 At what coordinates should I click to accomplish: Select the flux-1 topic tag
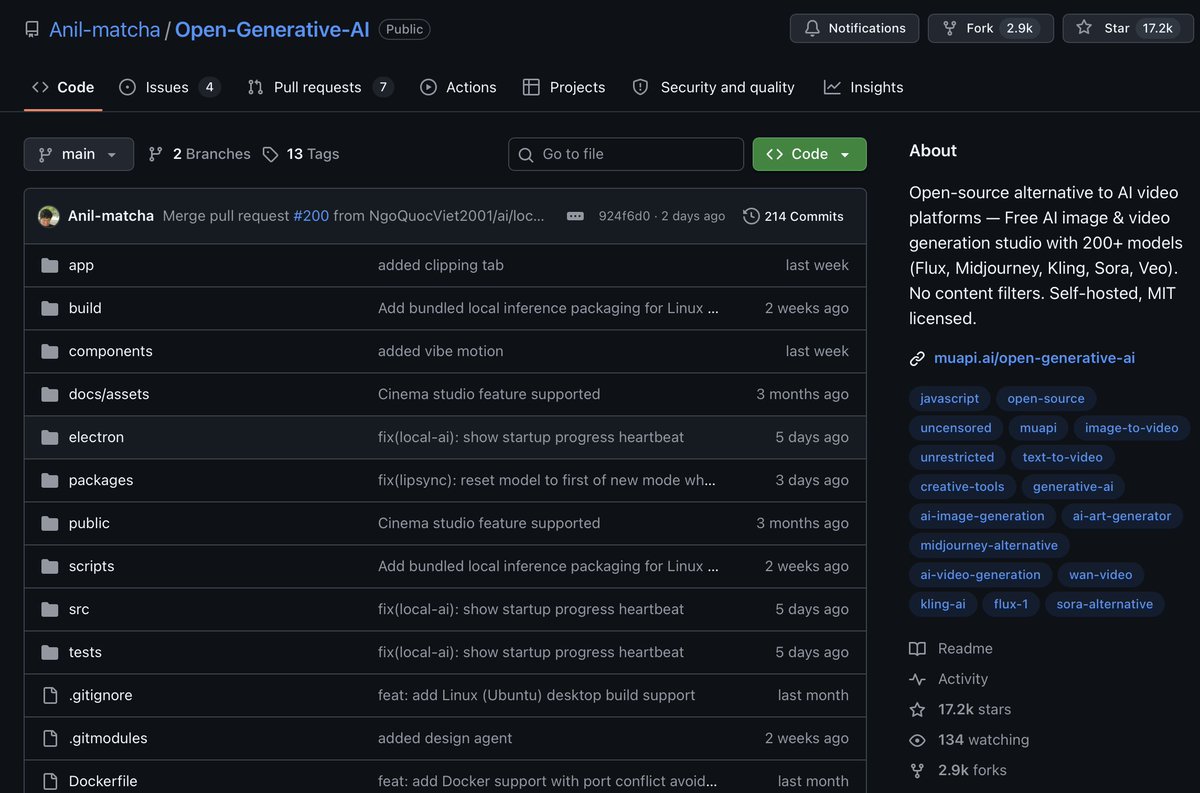pos(1011,604)
